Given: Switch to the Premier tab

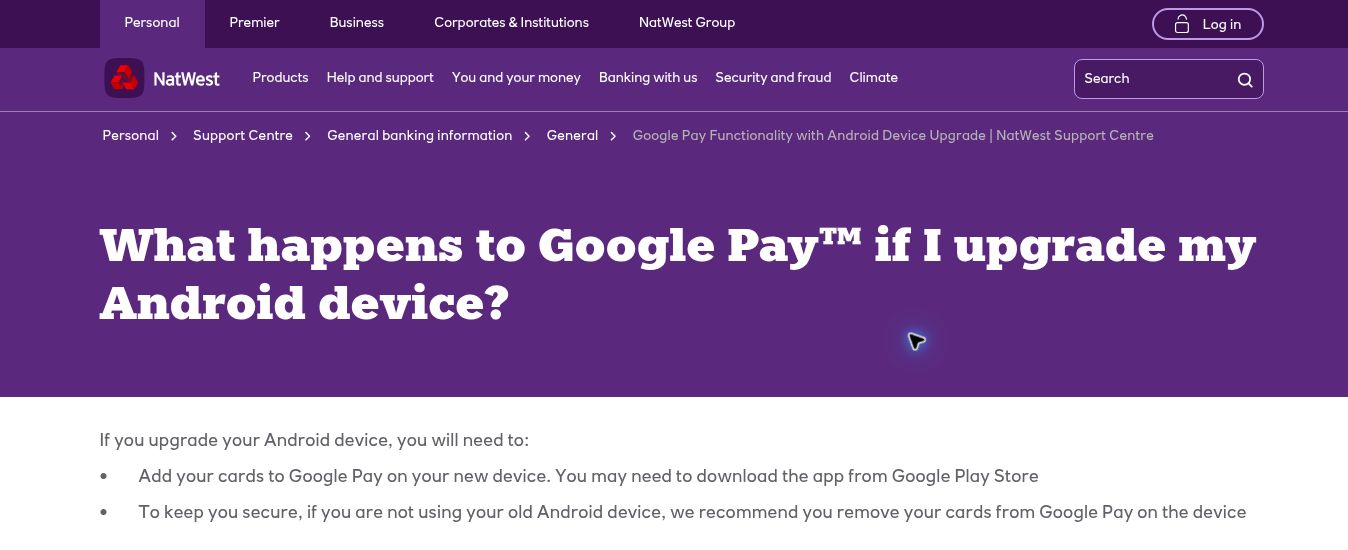Looking at the screenshot, I should pyautogui.click(x=254, y=23).
